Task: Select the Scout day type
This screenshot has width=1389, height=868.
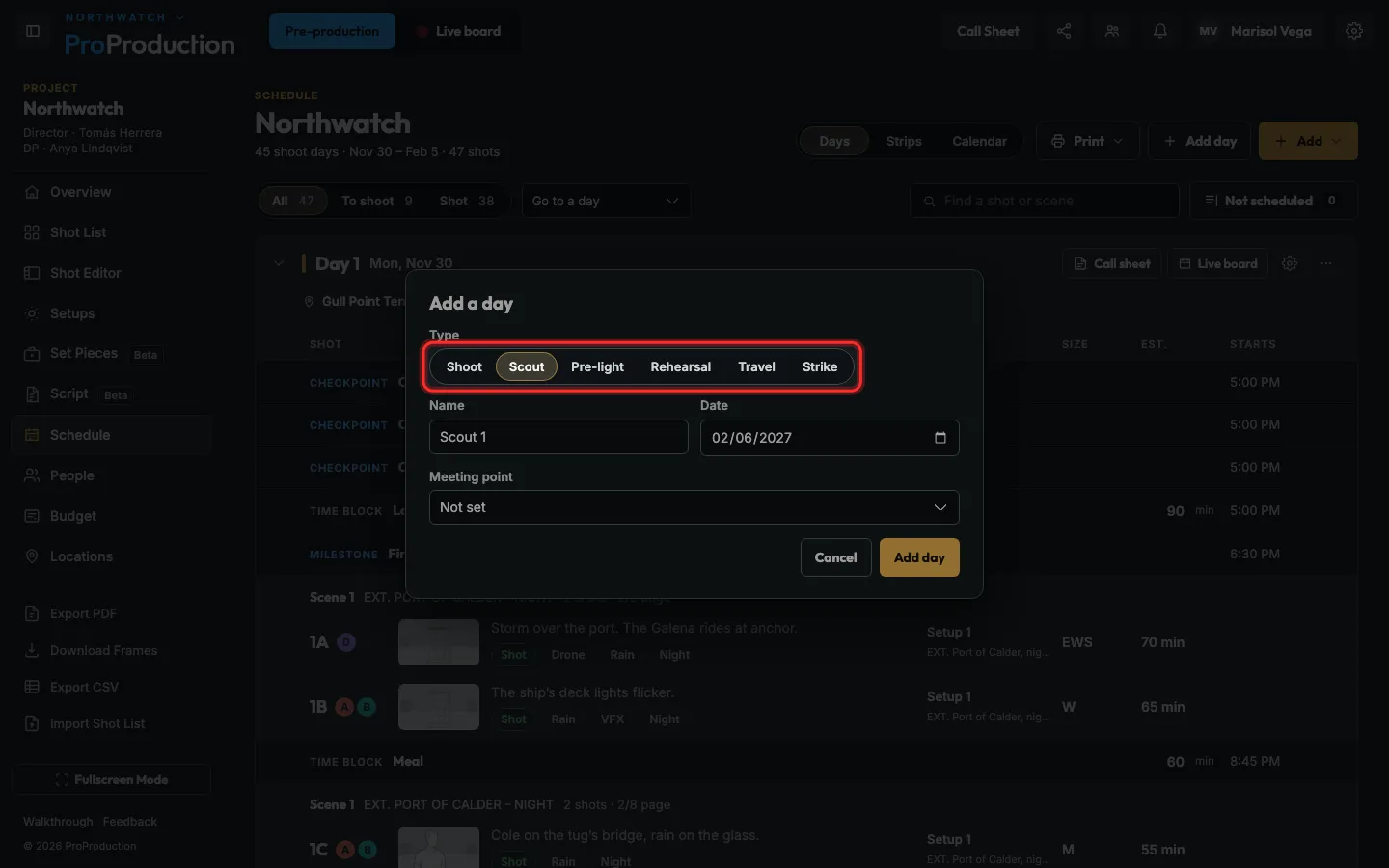Action: pos(527,366)
